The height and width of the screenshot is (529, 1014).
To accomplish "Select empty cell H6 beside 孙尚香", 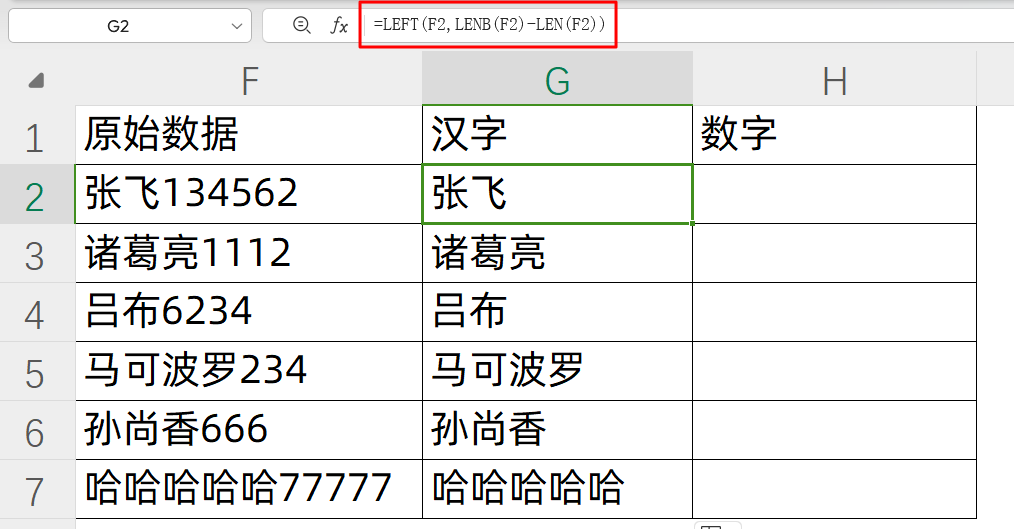I will click(834, 430).
